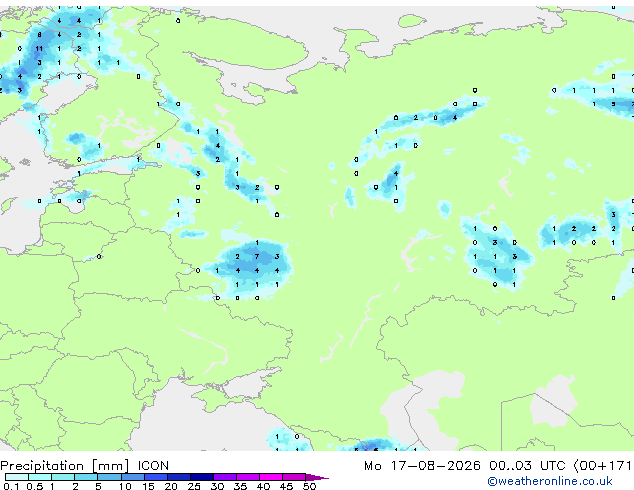Pick the 15–20 mm legend color swatch
Viewport: 634px width, 490px height.
tap(155, 477)
